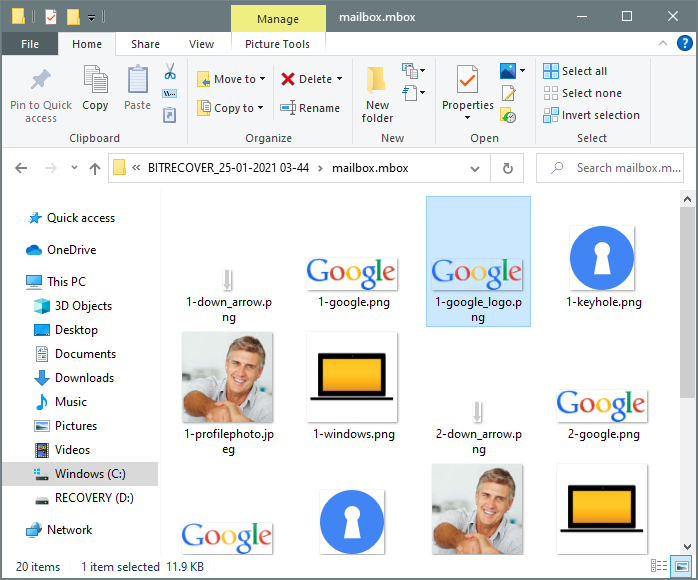Open Pictures in navigation pane
Image resolution: width=698 pixels, height=580 pixels.
pos(76,426)
